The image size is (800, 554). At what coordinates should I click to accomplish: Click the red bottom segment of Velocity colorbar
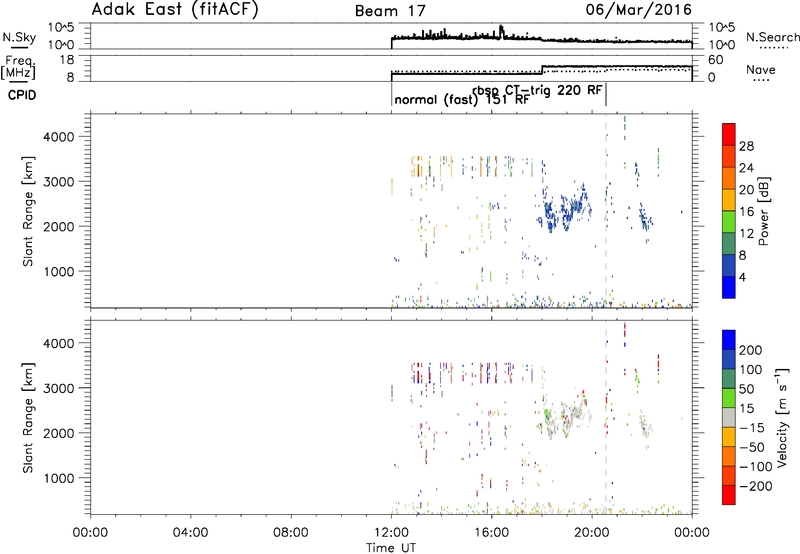[729, 495]
